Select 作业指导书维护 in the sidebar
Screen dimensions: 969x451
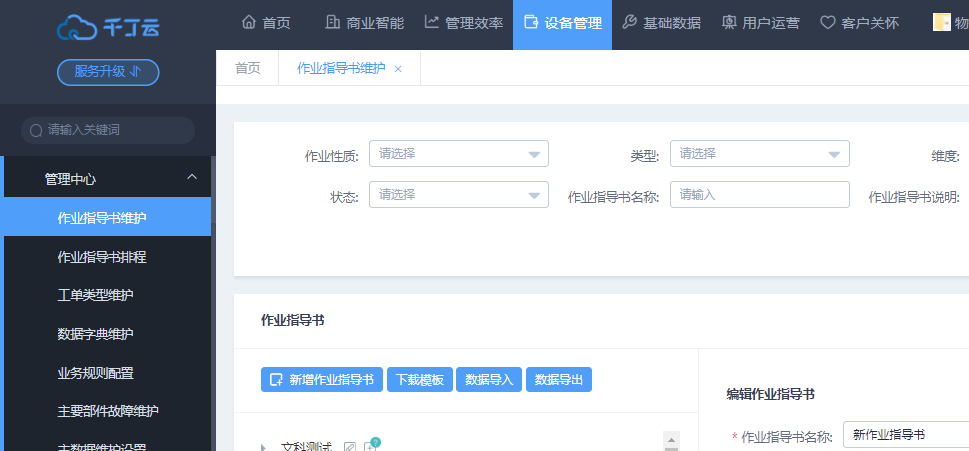pyautogui.click(x=107, y=217)
